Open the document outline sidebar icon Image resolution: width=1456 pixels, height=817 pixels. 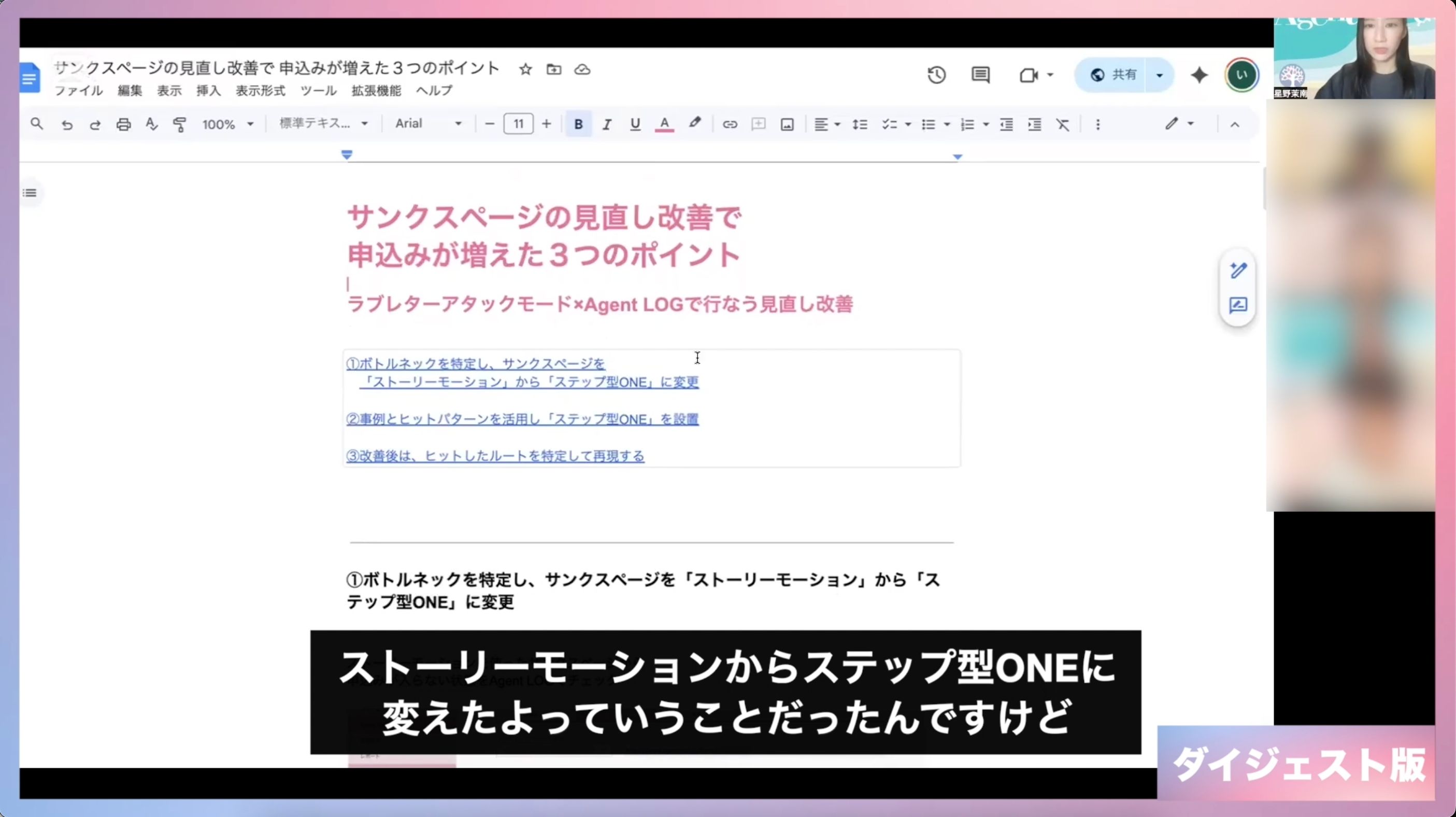[x=30, y=193]
